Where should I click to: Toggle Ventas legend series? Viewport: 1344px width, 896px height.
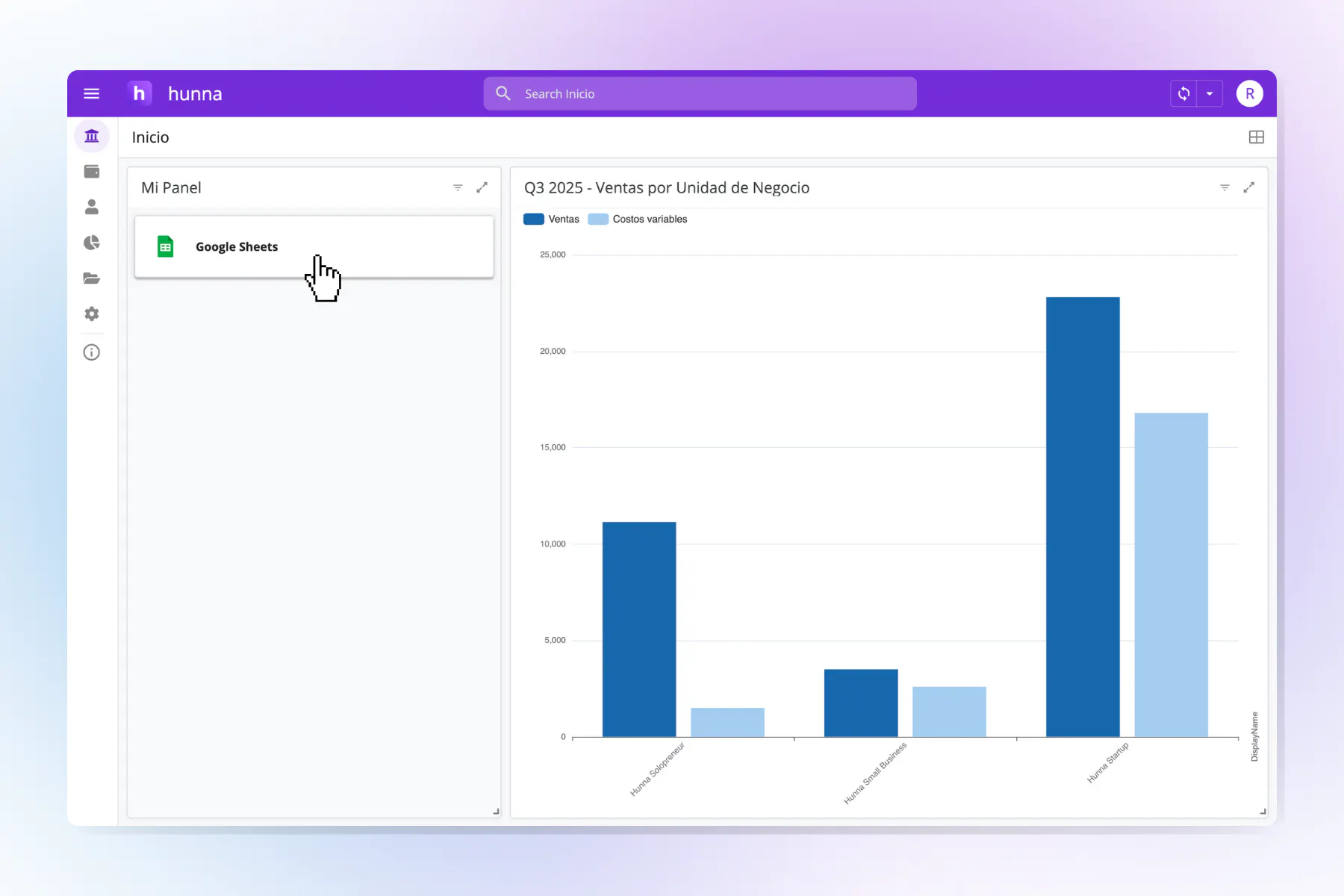(x=552, y=219)
